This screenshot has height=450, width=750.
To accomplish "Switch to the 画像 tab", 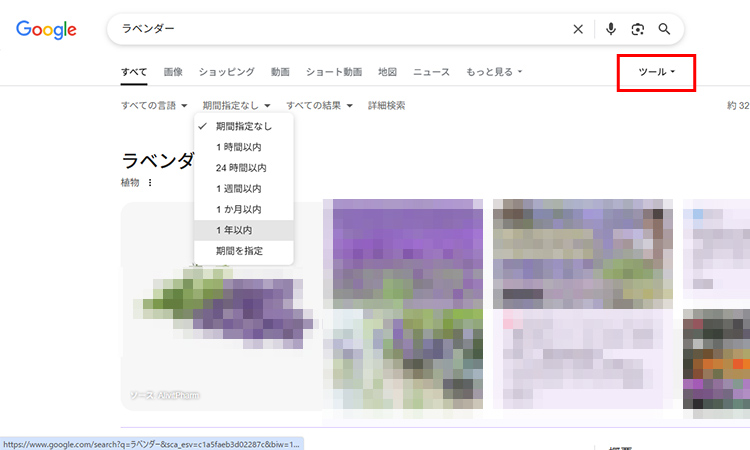I will point(173,72).
